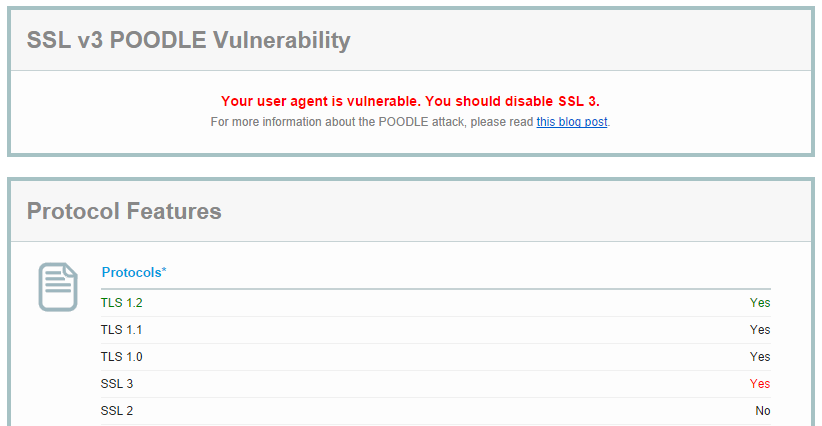
Task: Click the asterisk after Protocols
Action: coord(164,271)
